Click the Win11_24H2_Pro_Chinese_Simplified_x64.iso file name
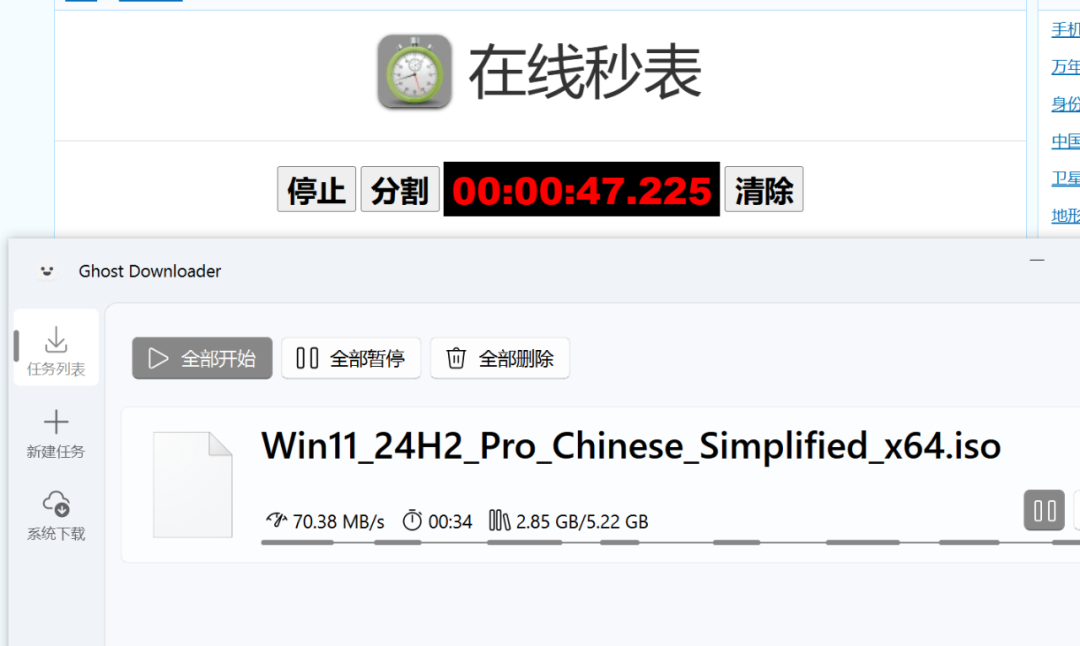 click(631, 446)
